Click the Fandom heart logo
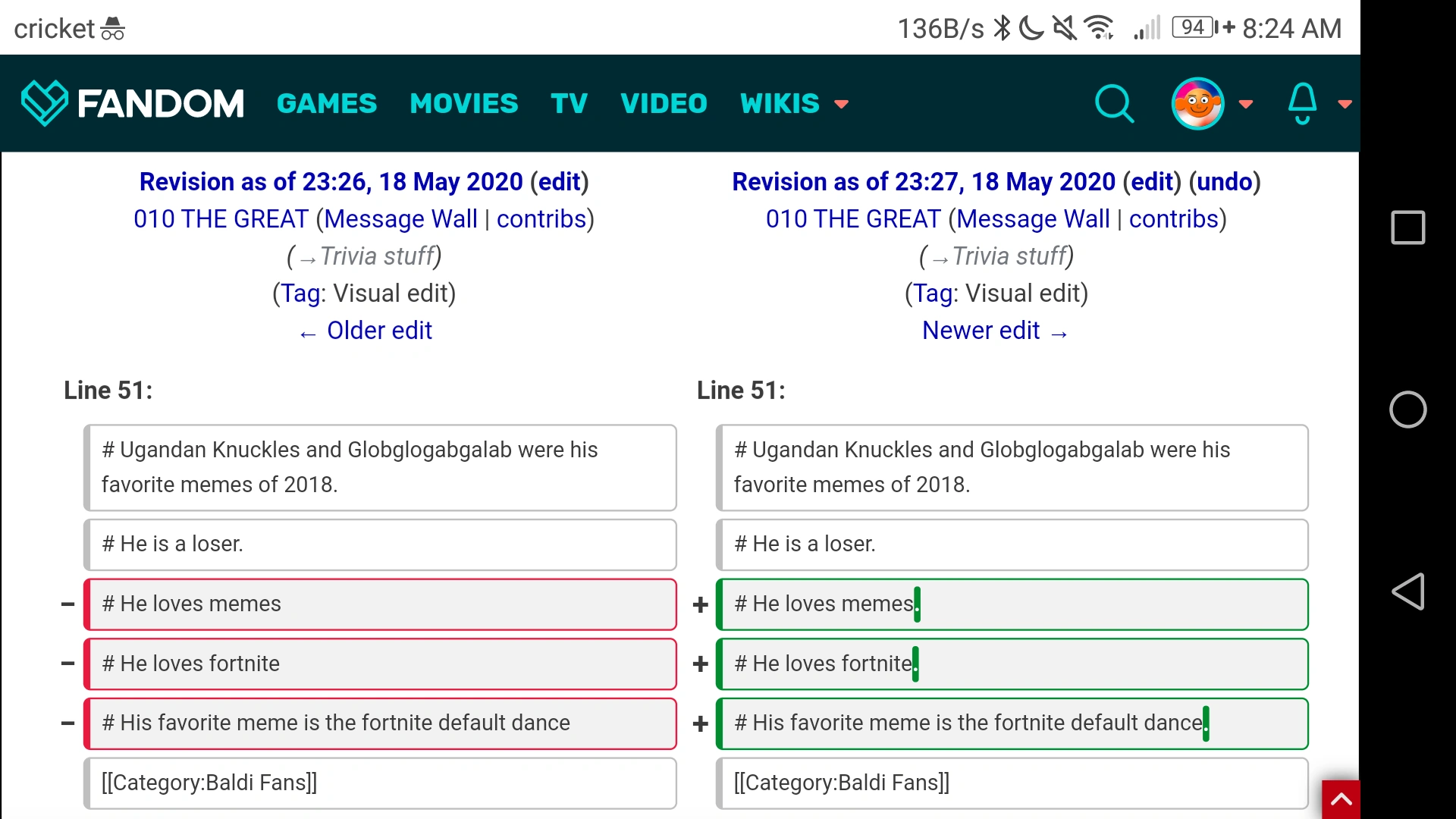 (x=44, y=102)
